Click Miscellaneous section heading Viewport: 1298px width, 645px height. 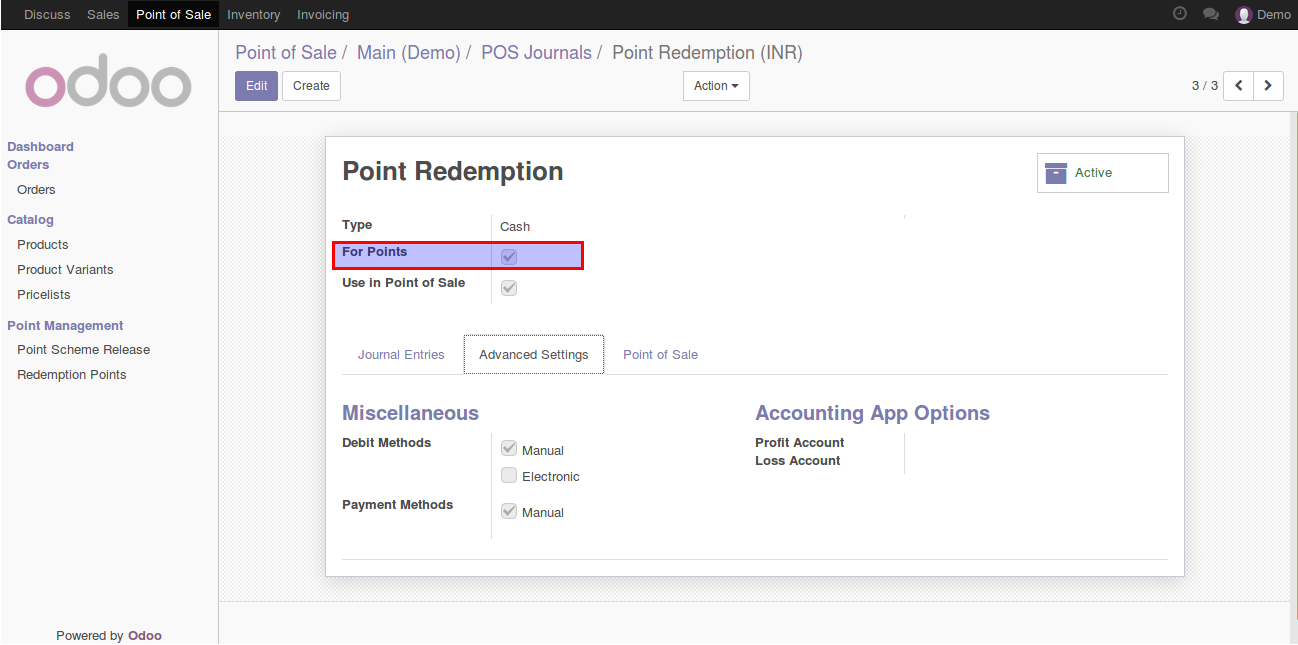(x=410, y=413)
